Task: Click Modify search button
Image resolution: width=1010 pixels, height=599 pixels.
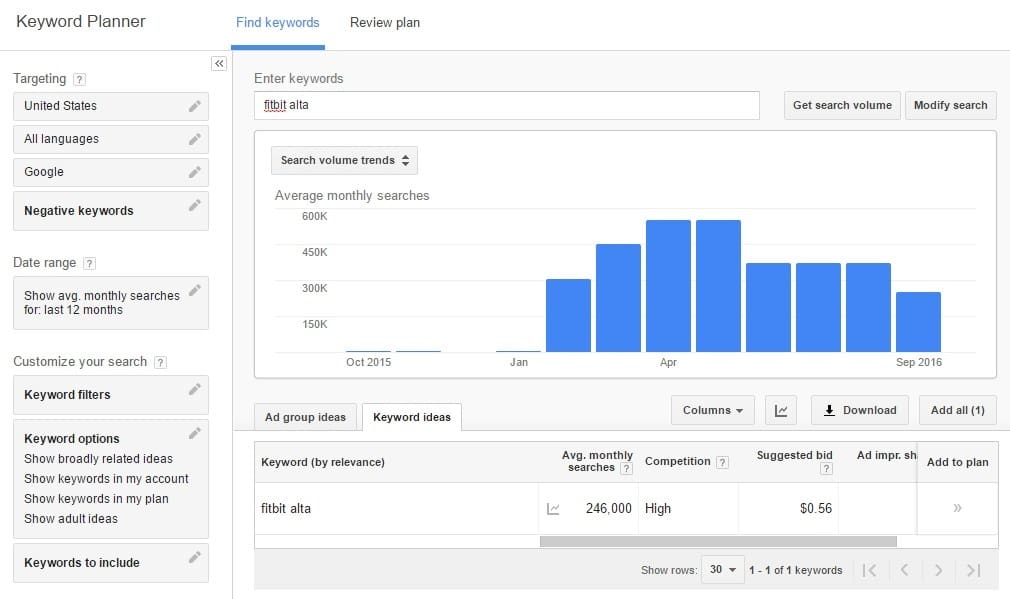Action: (x=951, y=106)
